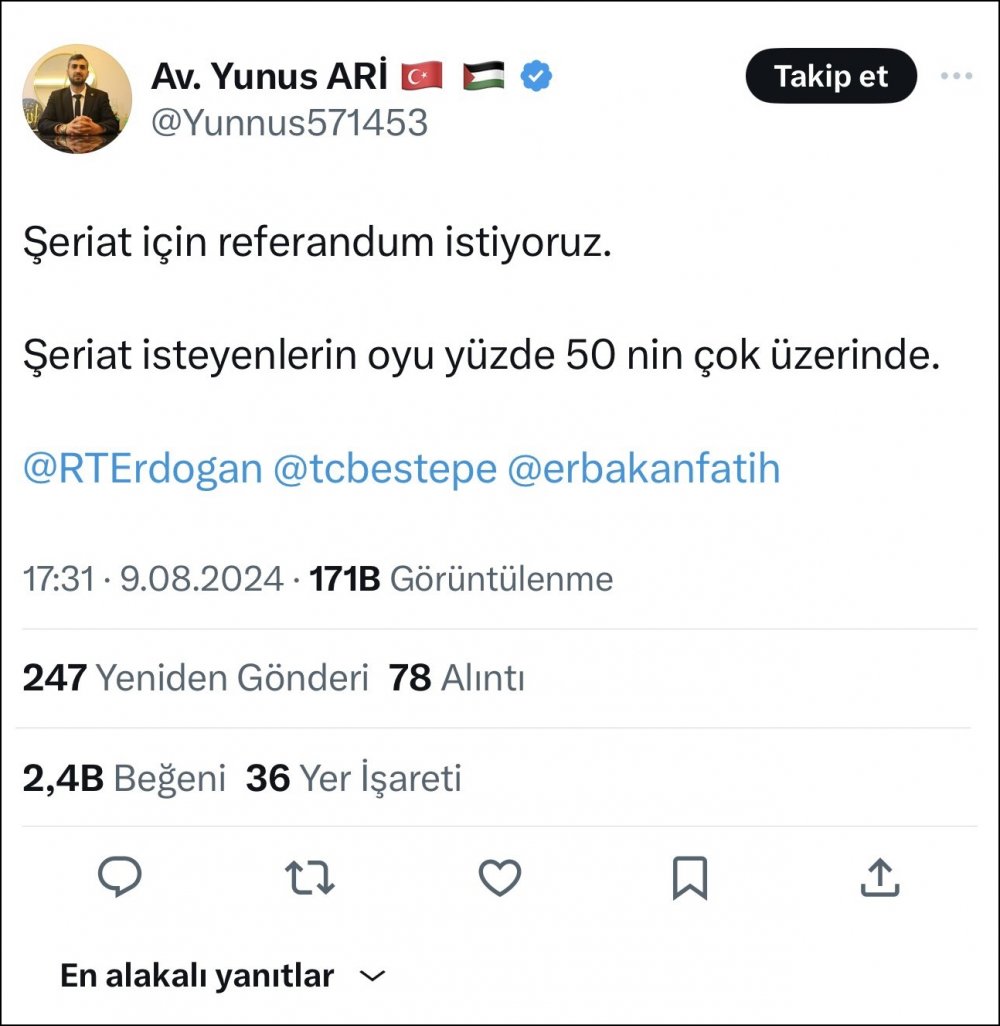Show the 2,4B Beğeni likes list

tap(124, 778)
